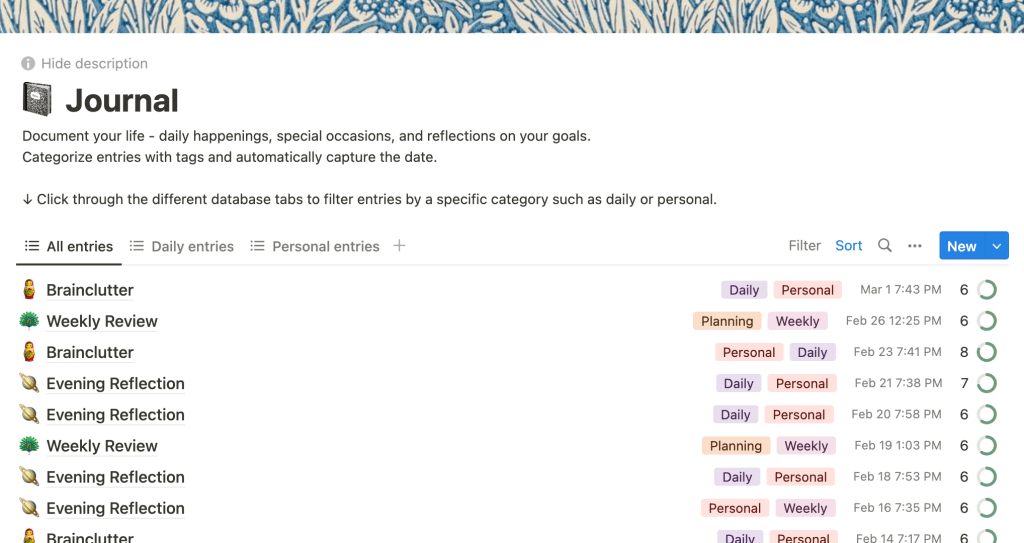Switch to the Daily entries tab
The width and height of the screenshot is (1024, 543).
point(182,247)
